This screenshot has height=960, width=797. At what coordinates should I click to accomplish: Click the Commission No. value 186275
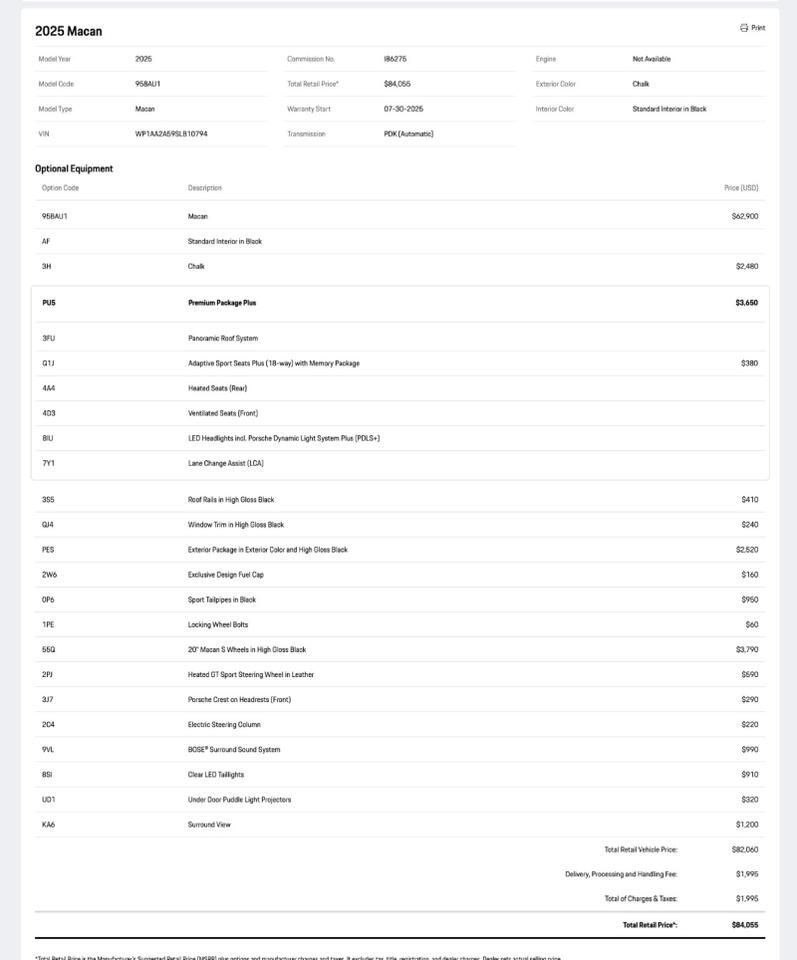click(395, 59)
